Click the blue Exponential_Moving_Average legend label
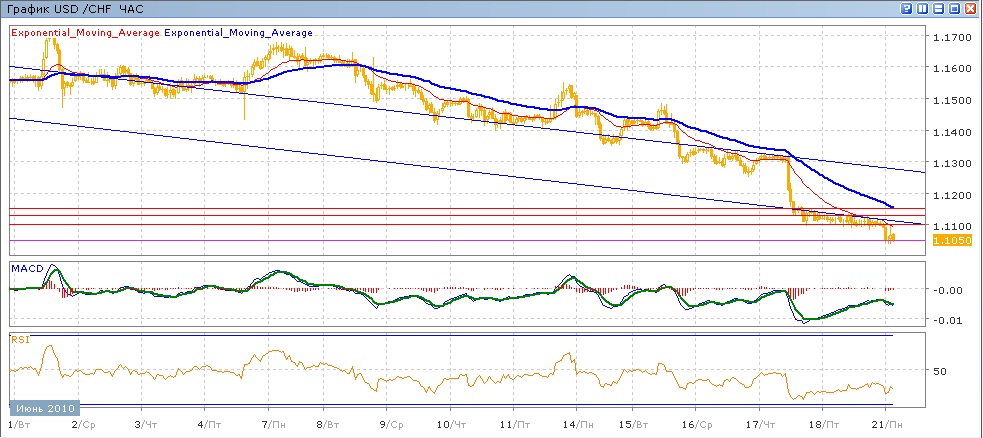The width and height of the screenshot is (983, 438). [238, 33]
